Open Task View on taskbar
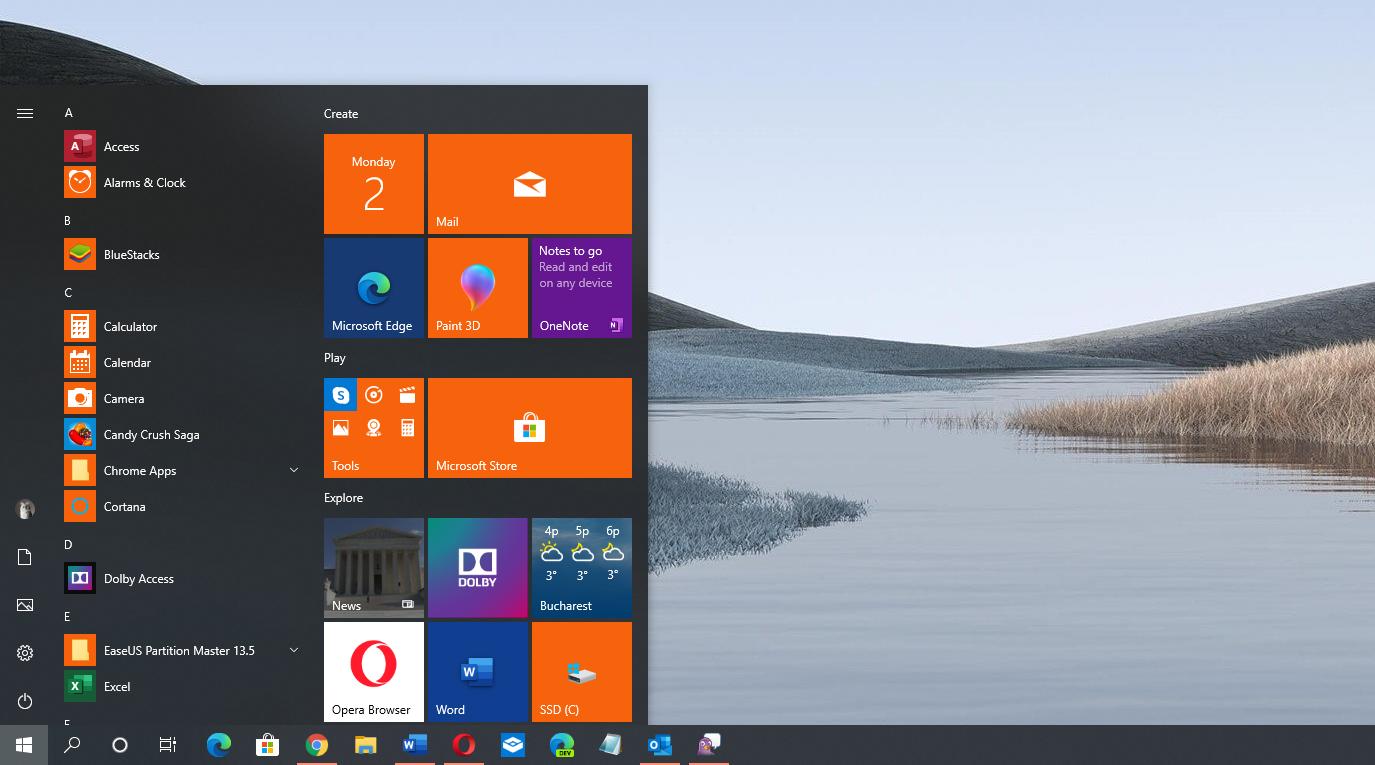The width and height of the screenshot is (1375, 765). point(168,745)
